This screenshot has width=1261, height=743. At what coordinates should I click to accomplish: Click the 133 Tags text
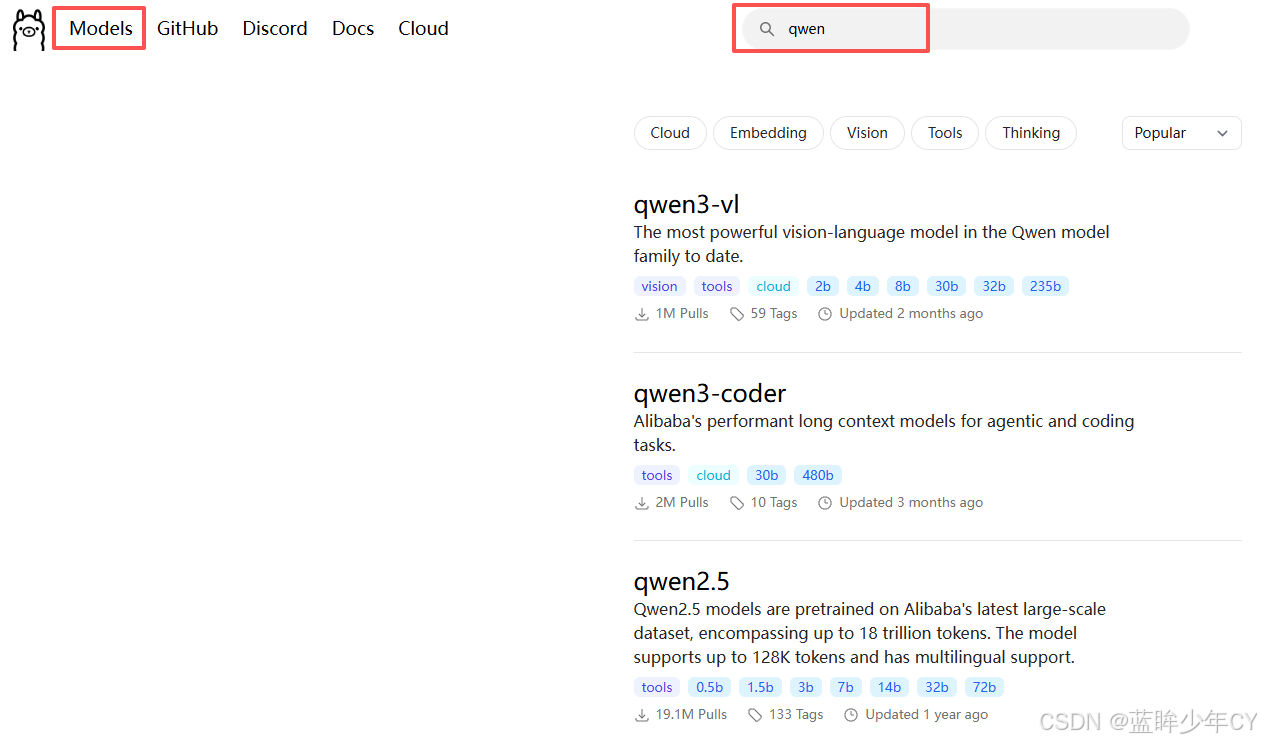[x=796, y=715]
